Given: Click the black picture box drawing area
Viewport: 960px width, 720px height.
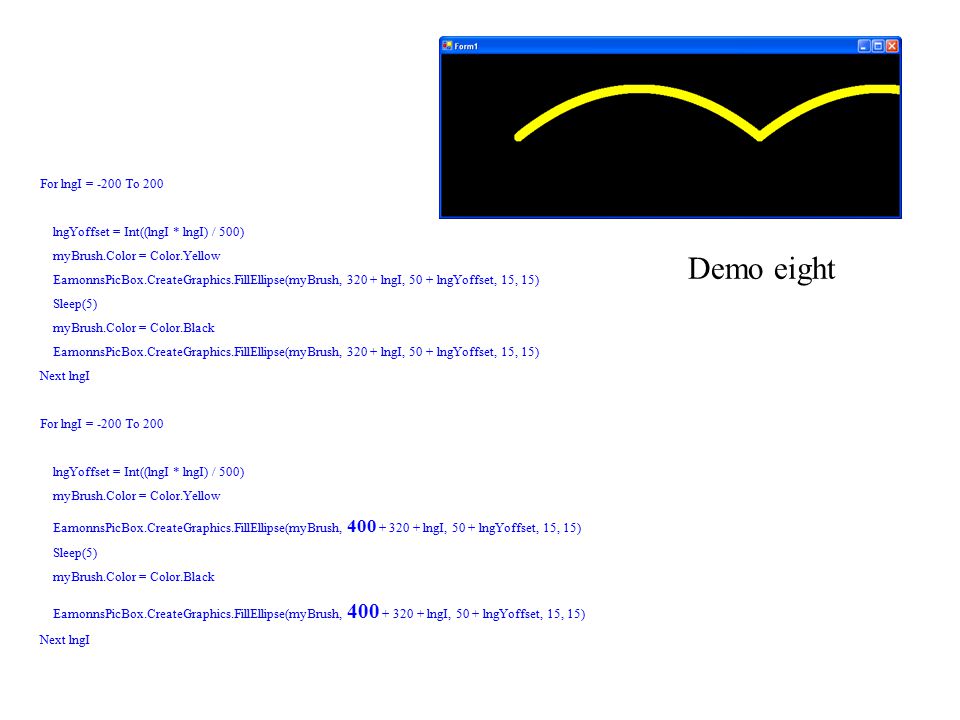Looking at the screenshot, I should click(x=670, y=135).
